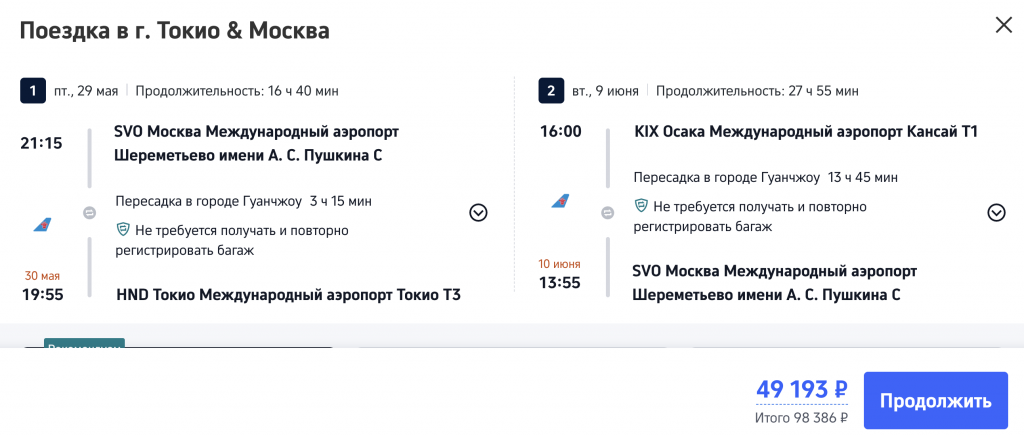Screen dimensions: 1024x436
Task: Click the baggage shield icon in segment 1
Action: (x=123, y=230)
